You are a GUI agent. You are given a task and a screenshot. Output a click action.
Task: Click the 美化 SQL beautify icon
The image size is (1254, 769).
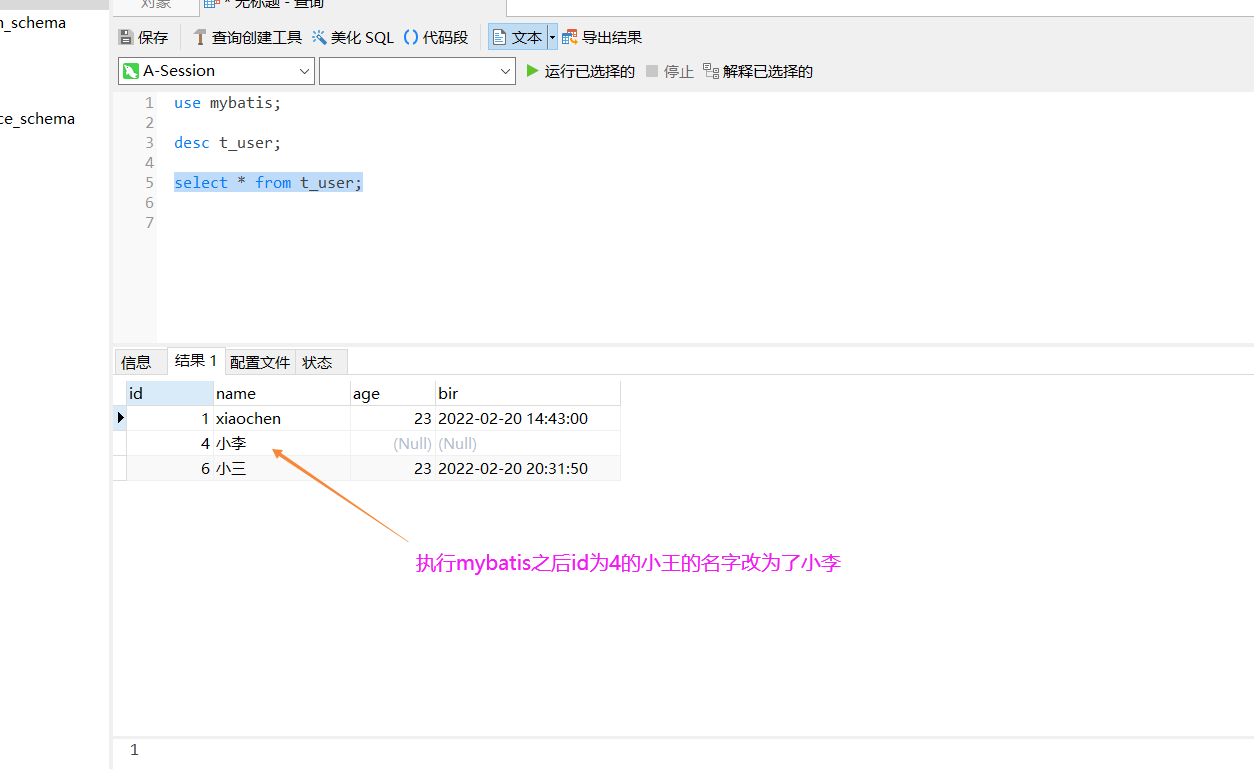tap(319, 38)
